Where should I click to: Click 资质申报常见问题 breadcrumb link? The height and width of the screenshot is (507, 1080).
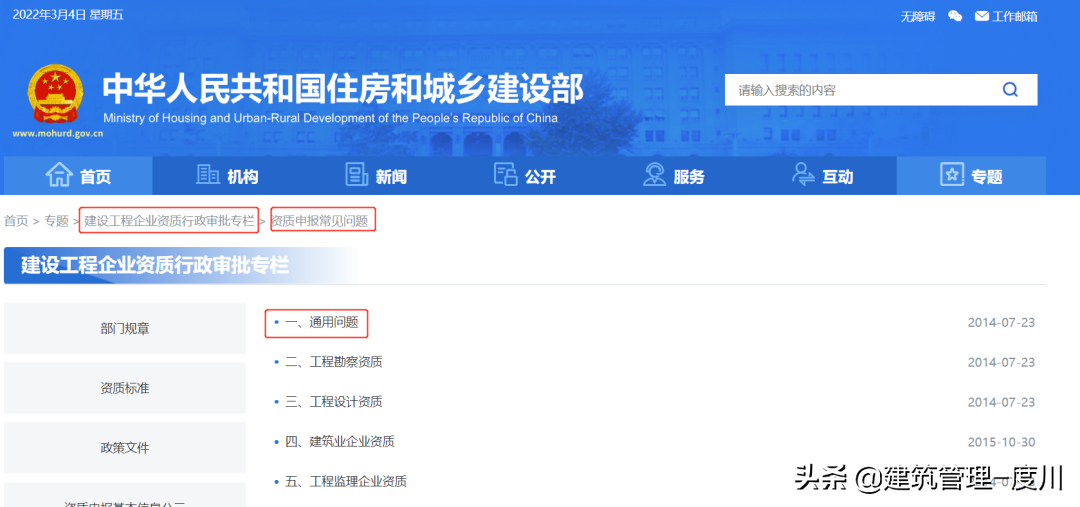point(320,221)
